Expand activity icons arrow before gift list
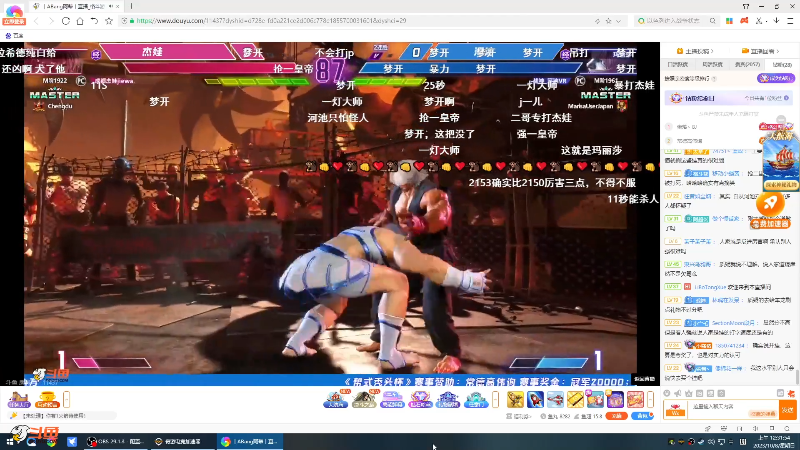This screenshot has width=800, height=450. click(x=495, y=399)
